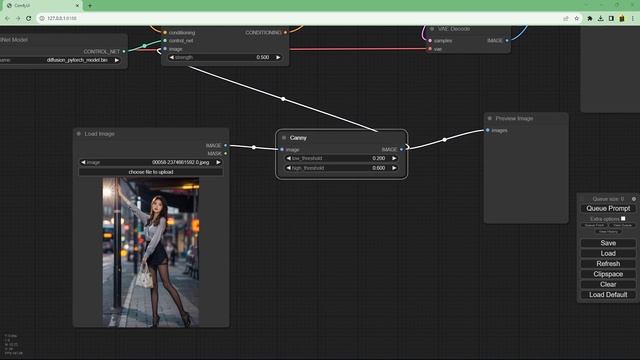Screen dimensions: 640x360
Task: Click the conditioning input socket
Action: (x=165, y=33)
